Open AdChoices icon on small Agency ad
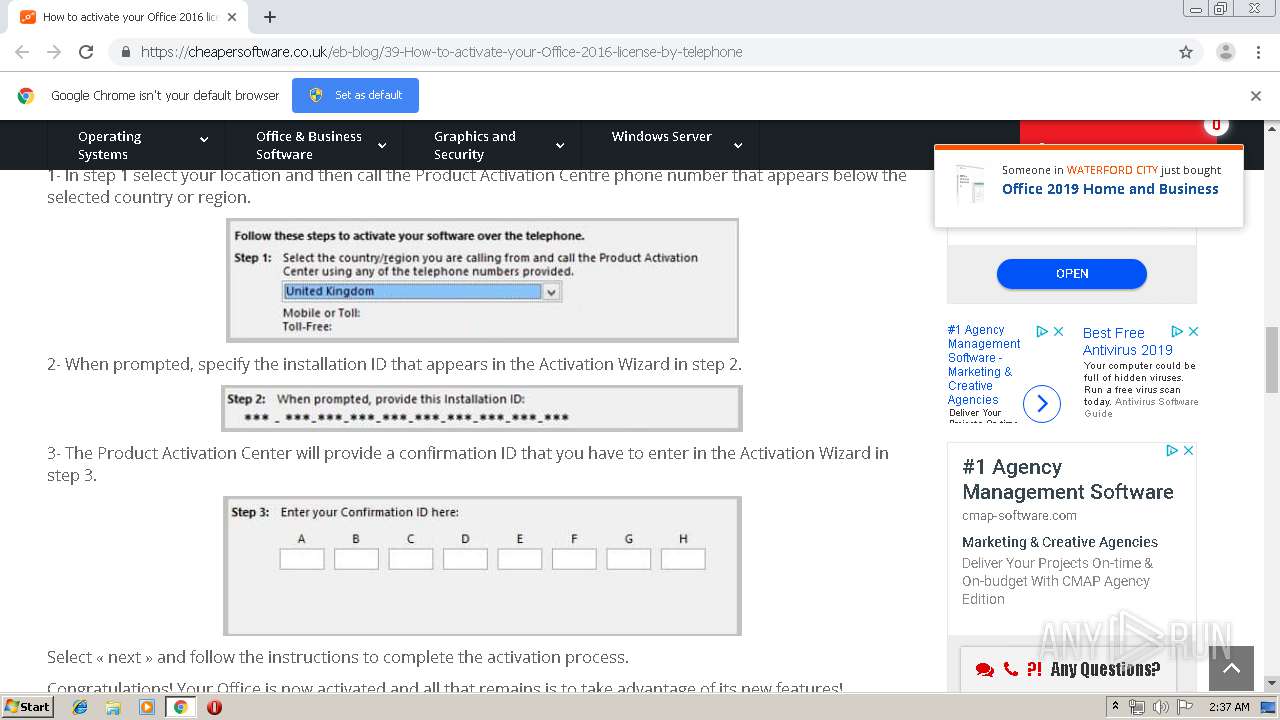Image resolution: width=1280 pixels, height=720 pixels. point(1042,331)
